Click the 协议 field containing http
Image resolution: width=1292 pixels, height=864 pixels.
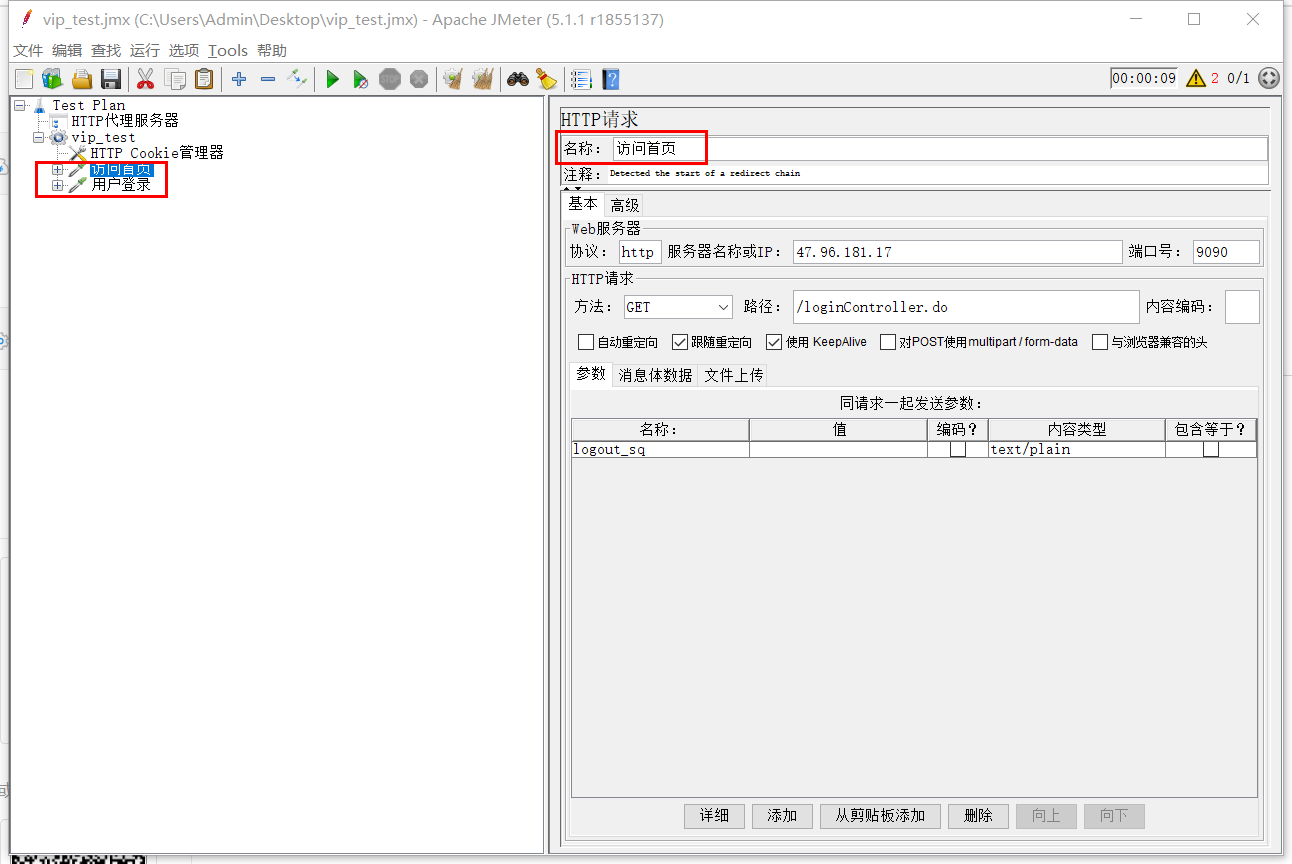640,252
